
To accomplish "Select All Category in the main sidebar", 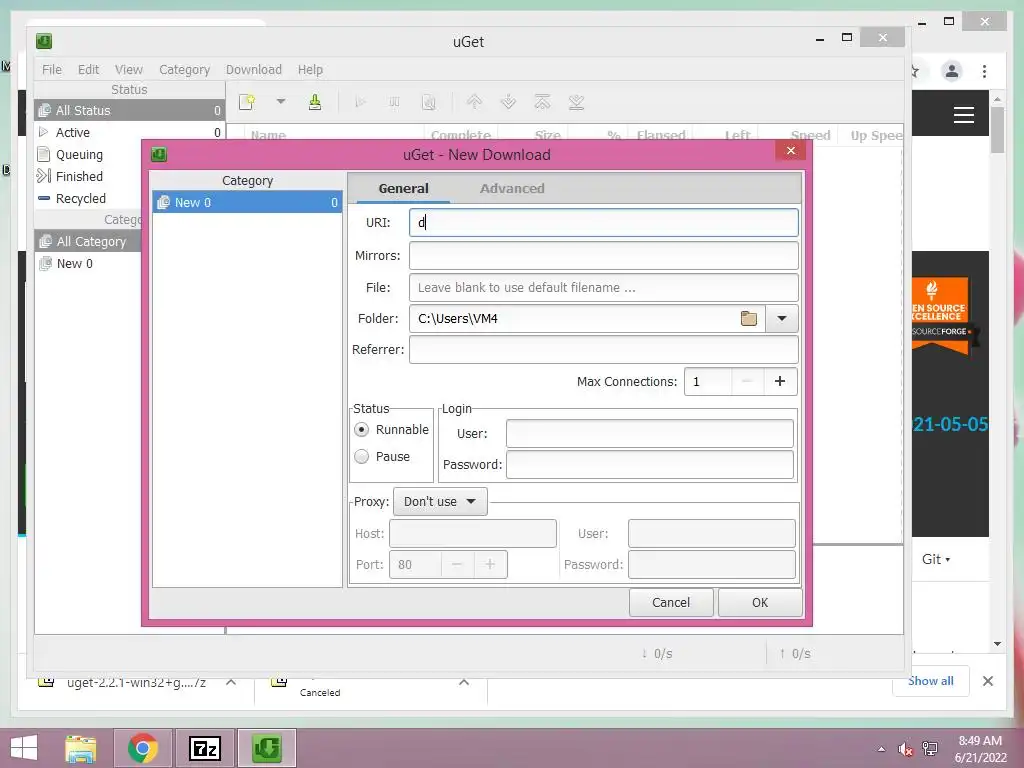I will 88,242.
